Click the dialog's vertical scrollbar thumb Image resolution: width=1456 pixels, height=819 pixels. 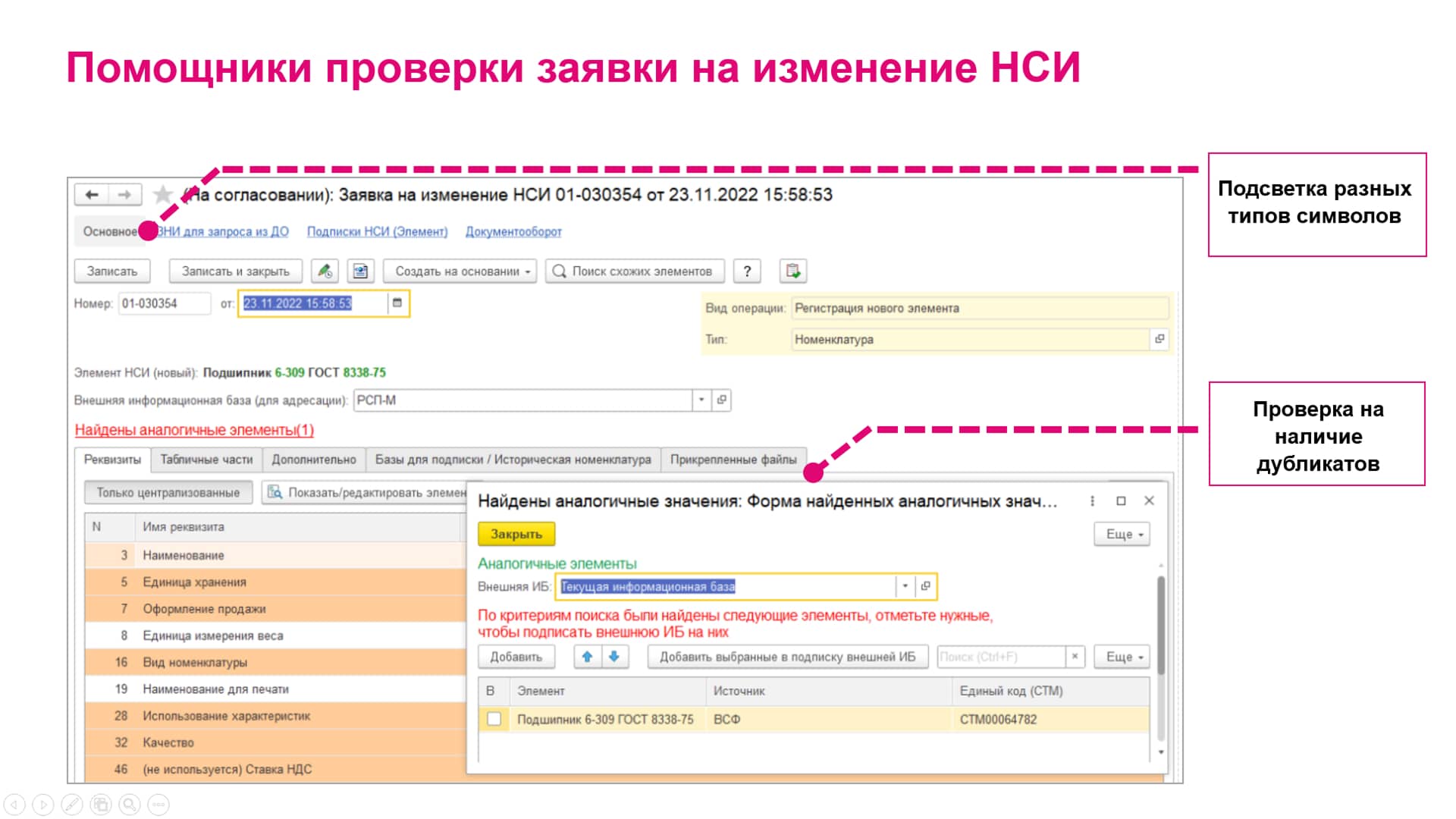(x=1160, y=626)
